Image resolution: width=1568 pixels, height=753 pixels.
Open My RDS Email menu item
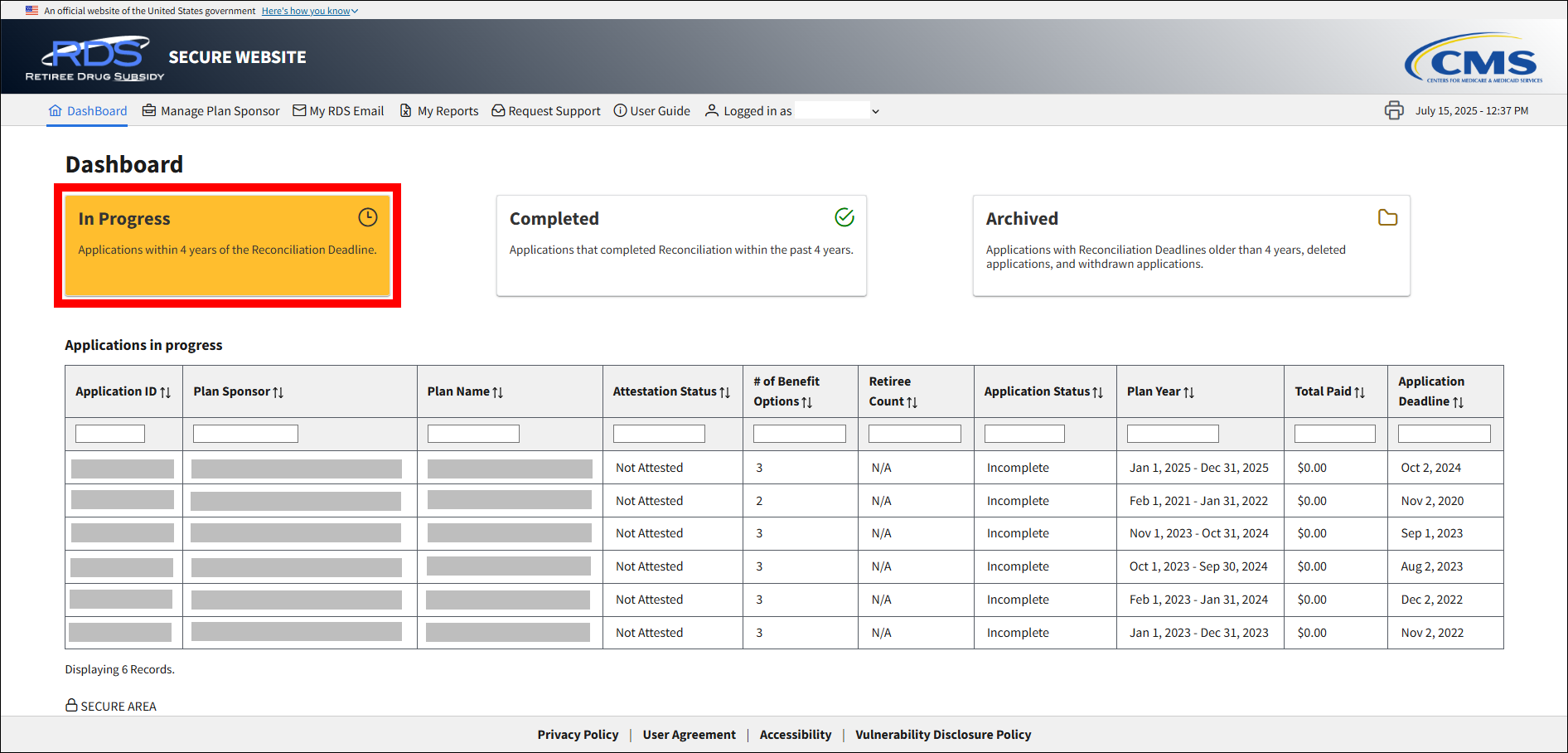[x=338, y=111]
